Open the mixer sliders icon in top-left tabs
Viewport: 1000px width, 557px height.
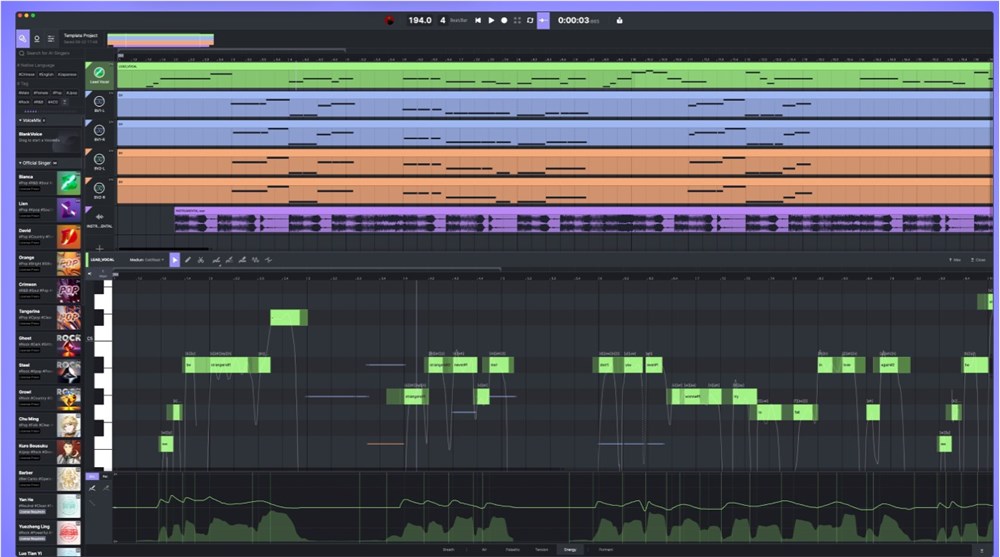tap(51, 39)
